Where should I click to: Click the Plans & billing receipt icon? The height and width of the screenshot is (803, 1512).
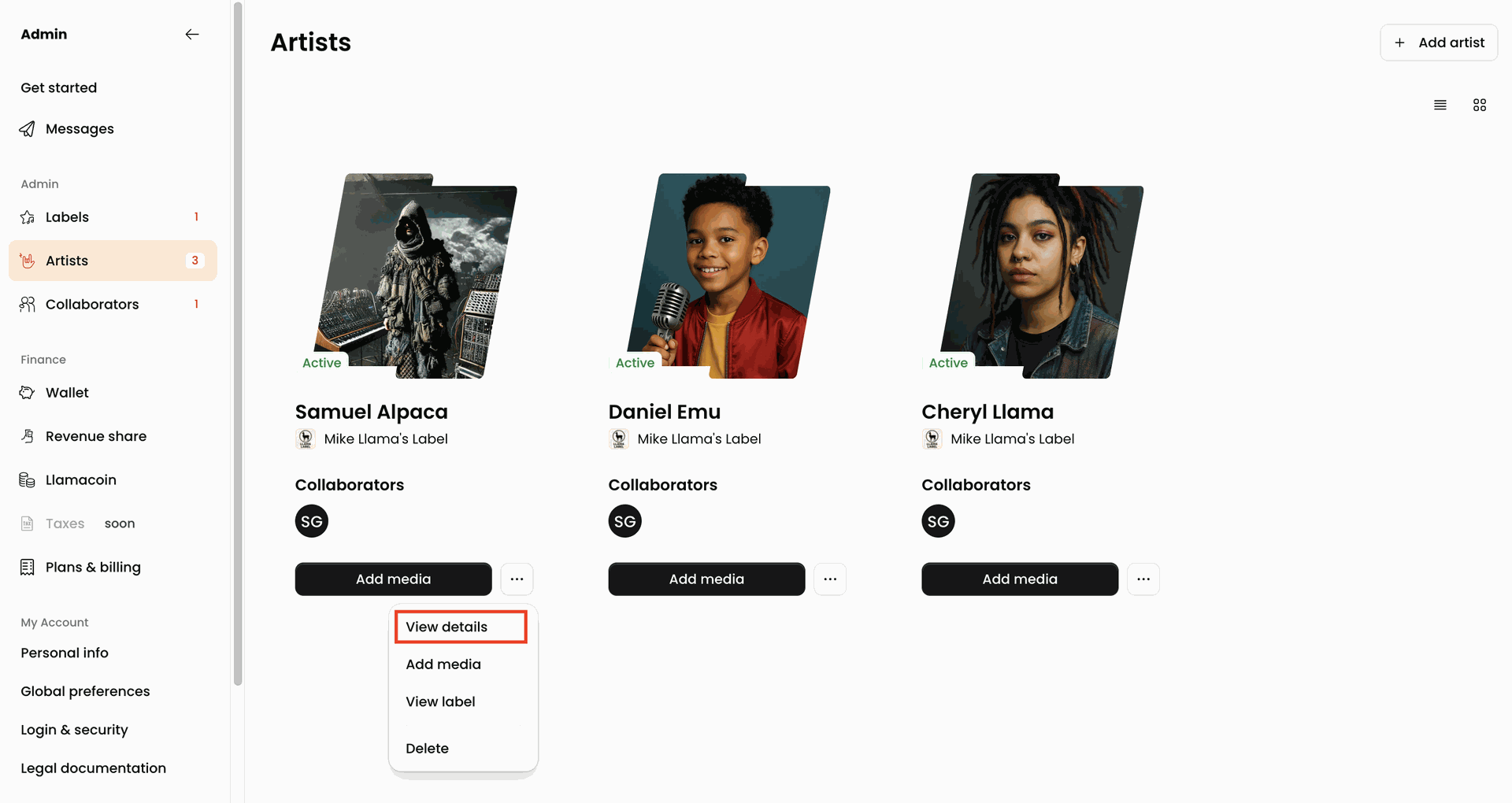(x=28, y=568)
